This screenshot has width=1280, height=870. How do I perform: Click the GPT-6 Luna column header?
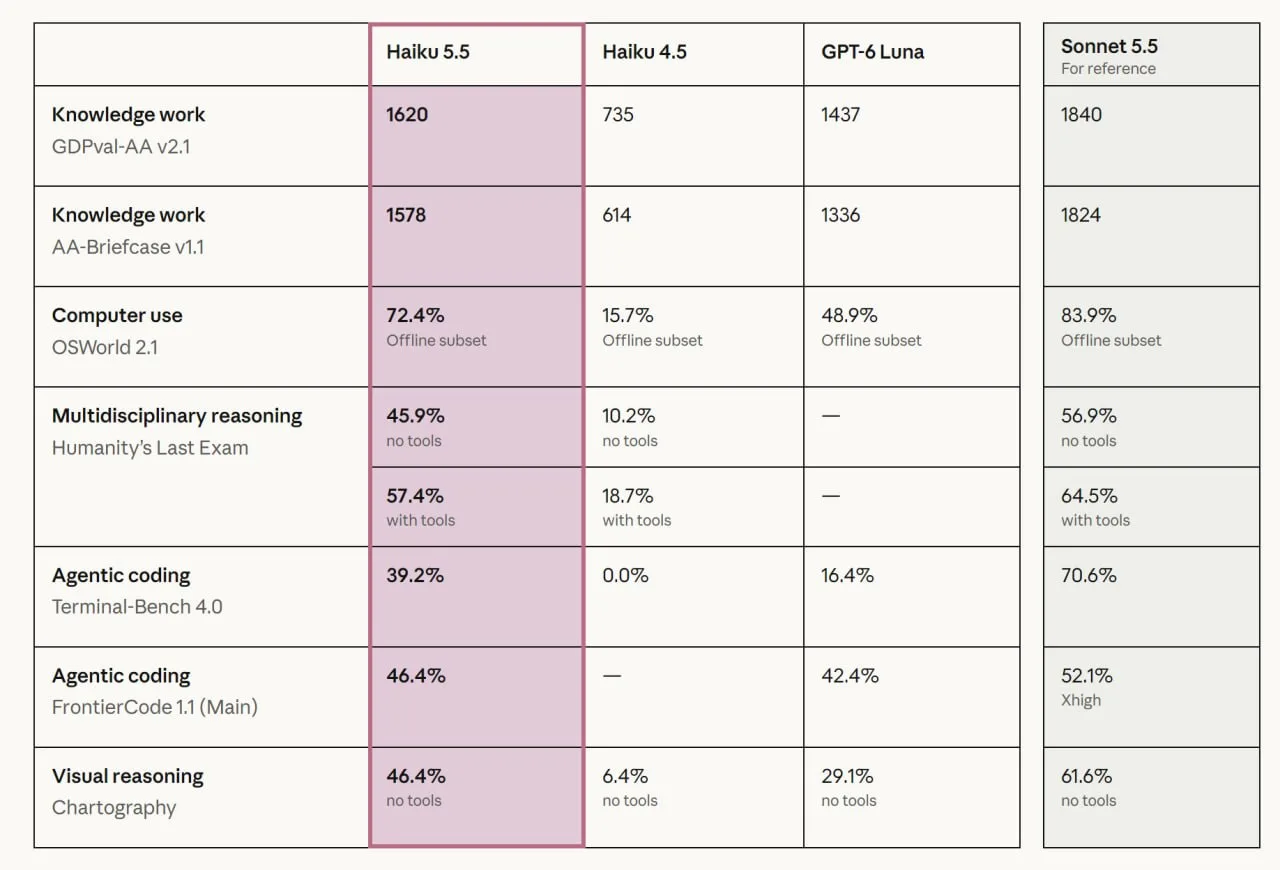point(912,54)
